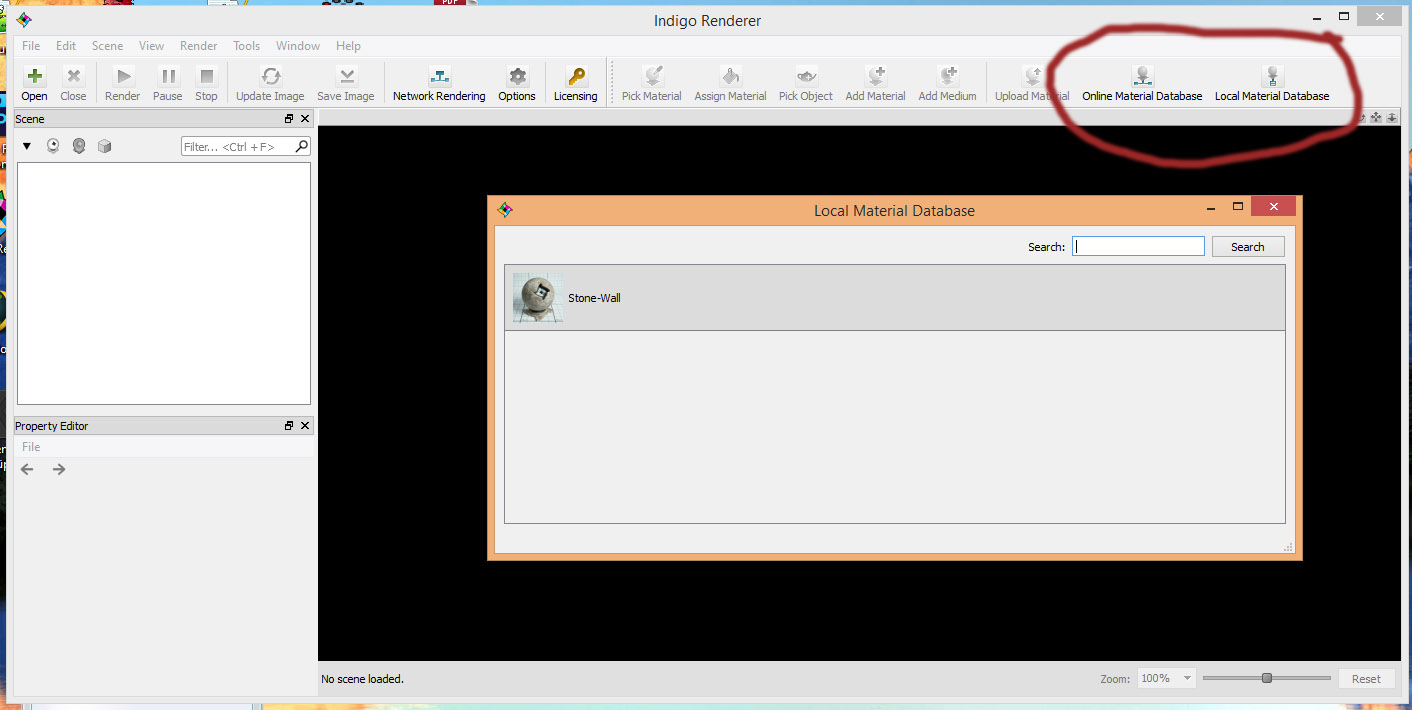The image size is (1412, 710).
Task: Go forward in the Property Editor
Action: (x=59, y=469)
